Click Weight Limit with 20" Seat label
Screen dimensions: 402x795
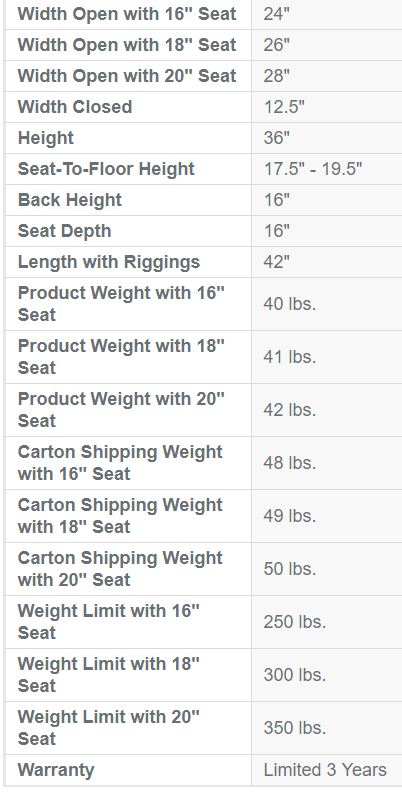[108, 728]
